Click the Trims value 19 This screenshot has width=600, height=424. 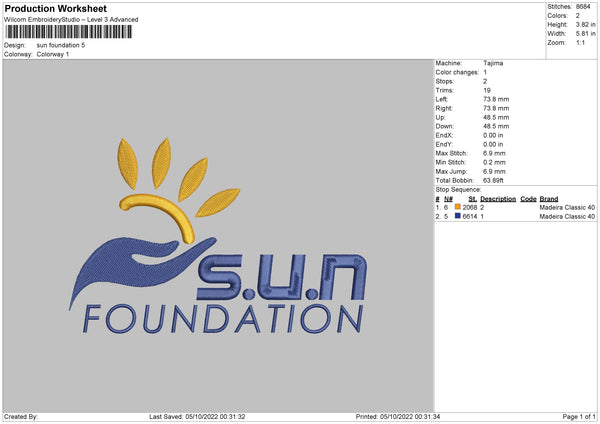(487, 90)
